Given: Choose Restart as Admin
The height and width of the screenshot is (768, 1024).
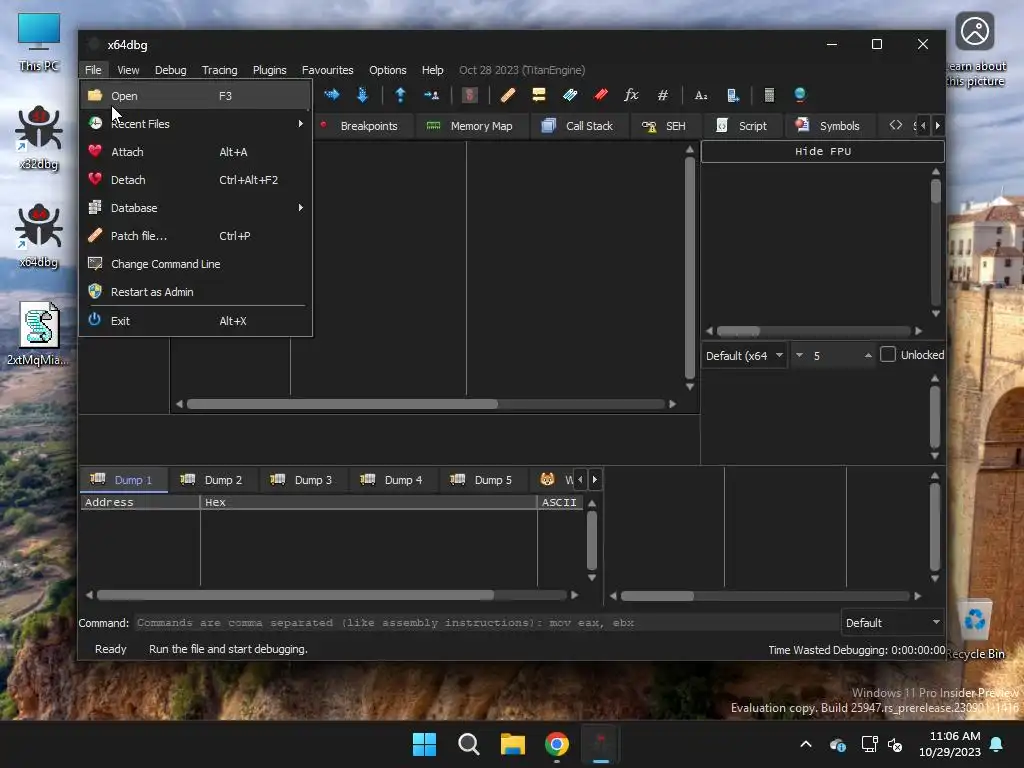Looking at the screenshot, I should click(x=195, y=292).
